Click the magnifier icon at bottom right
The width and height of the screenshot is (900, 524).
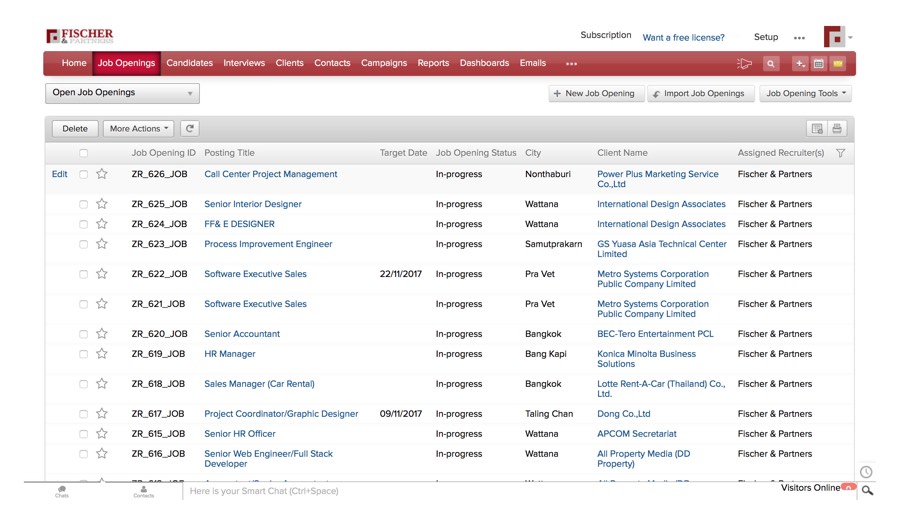point(867,491)
